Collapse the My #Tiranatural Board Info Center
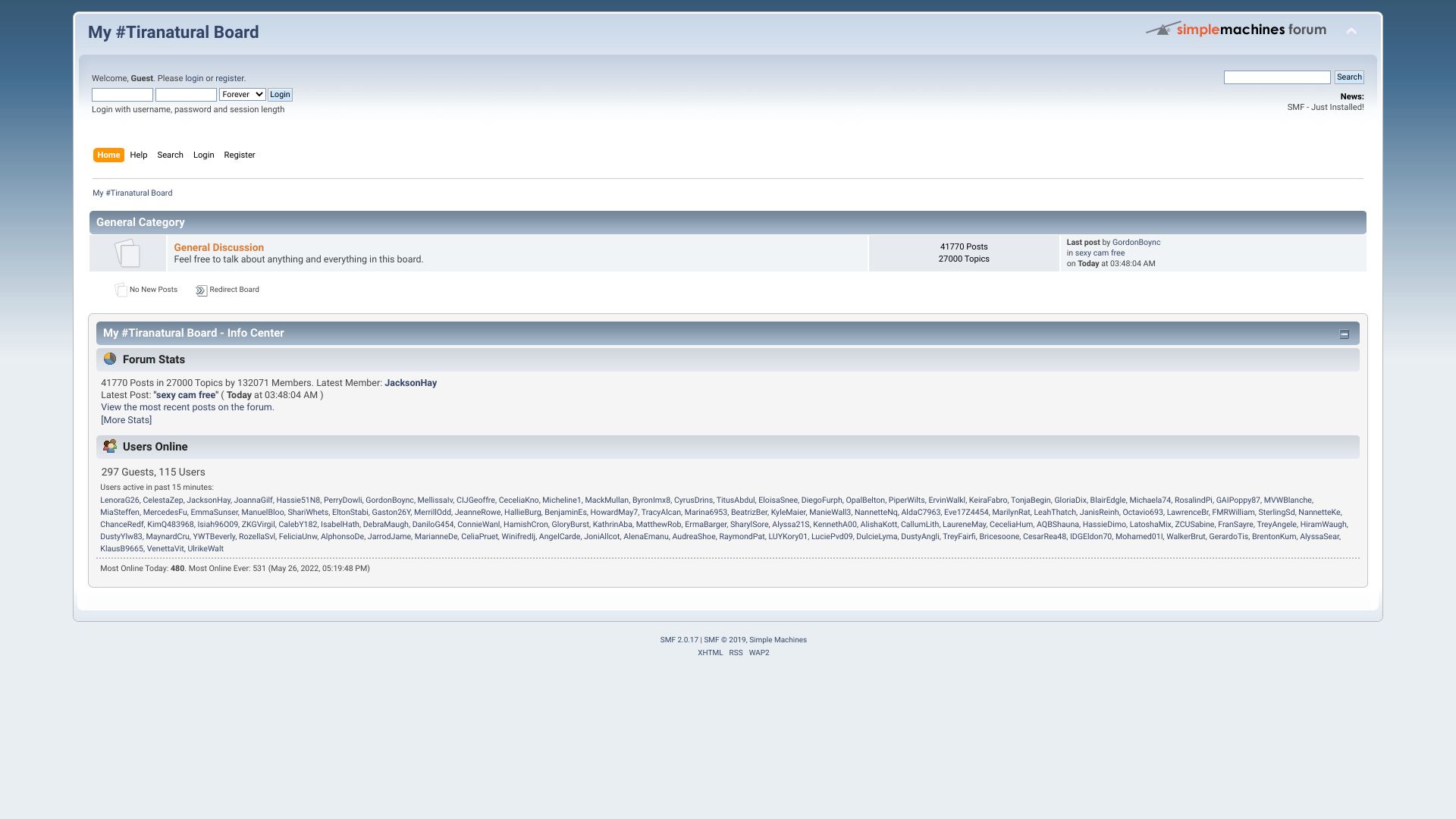The image size is (1456, 819). [1344, 333]
